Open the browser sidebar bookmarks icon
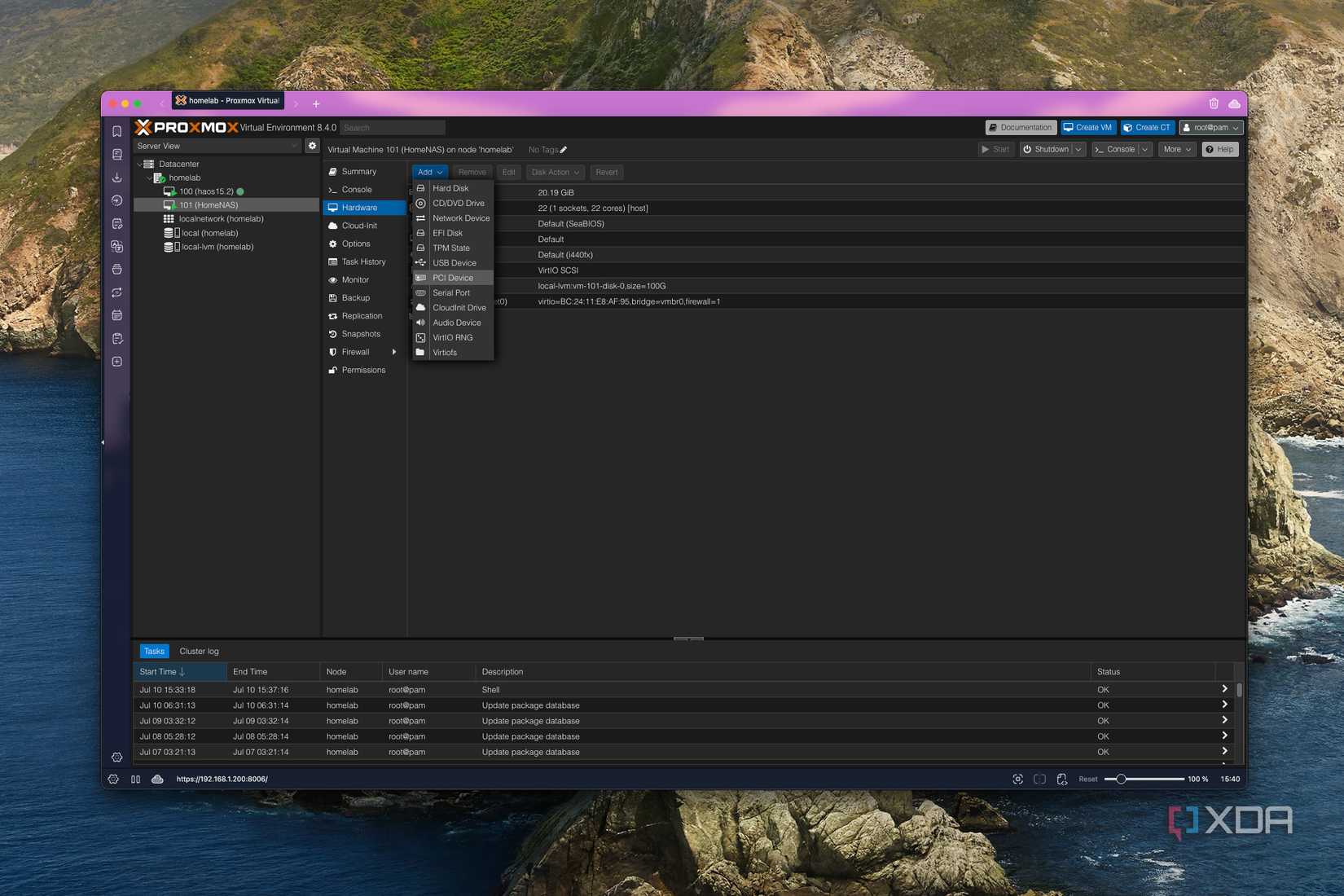This screenshot has width=1344, height=896. [x=117, y=131]
